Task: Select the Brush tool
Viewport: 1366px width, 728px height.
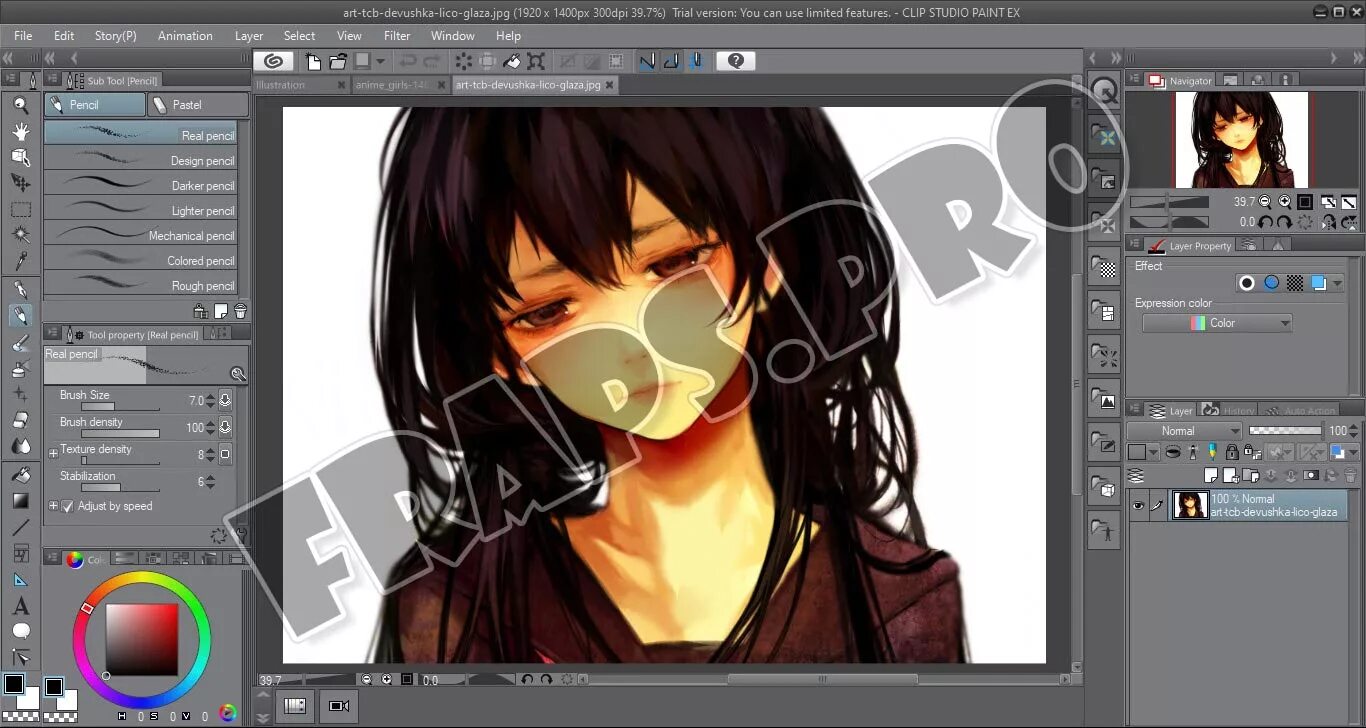Action: 20,343
